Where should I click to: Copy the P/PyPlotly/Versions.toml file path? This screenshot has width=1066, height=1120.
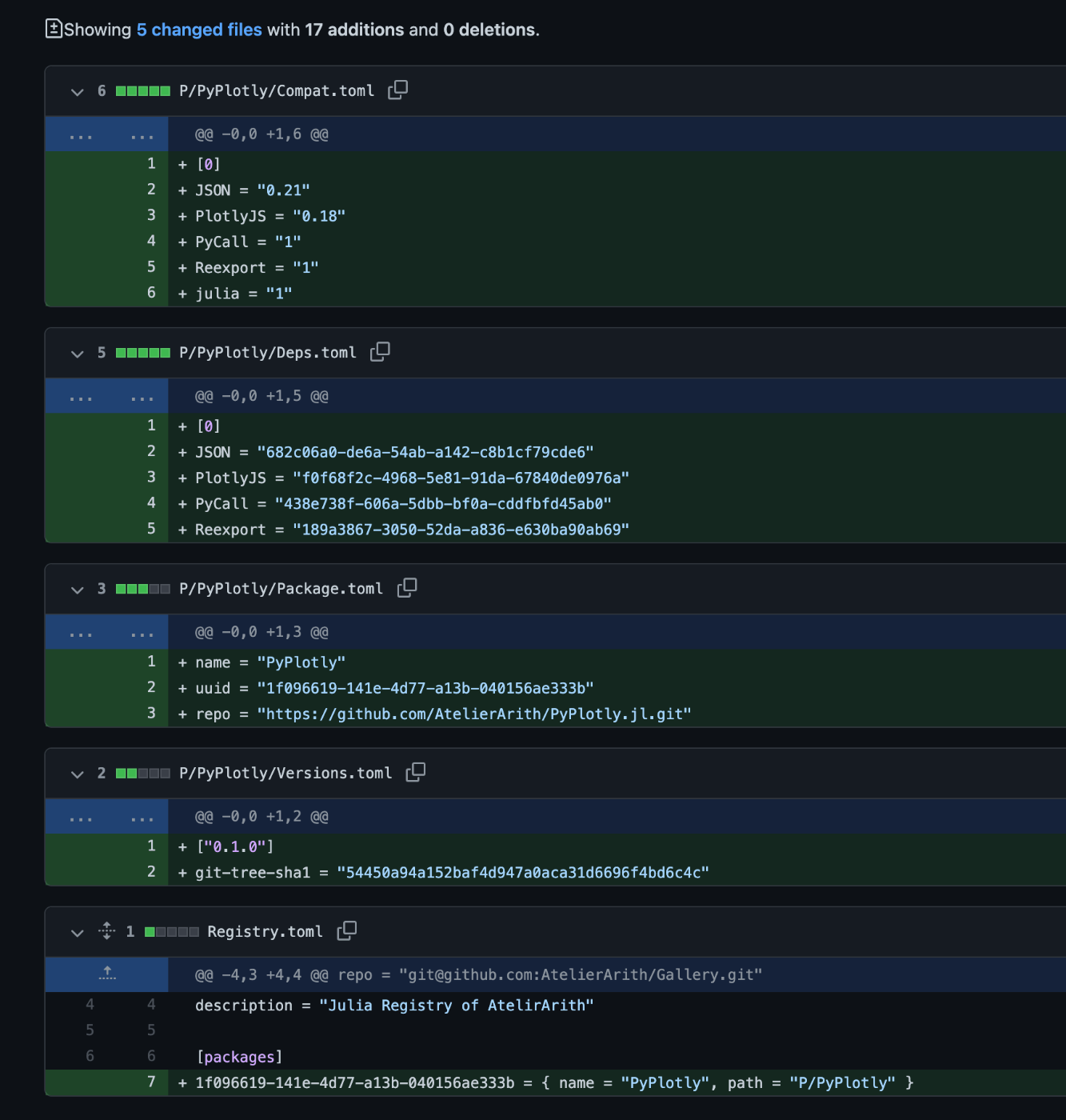(x=416, y=773)
